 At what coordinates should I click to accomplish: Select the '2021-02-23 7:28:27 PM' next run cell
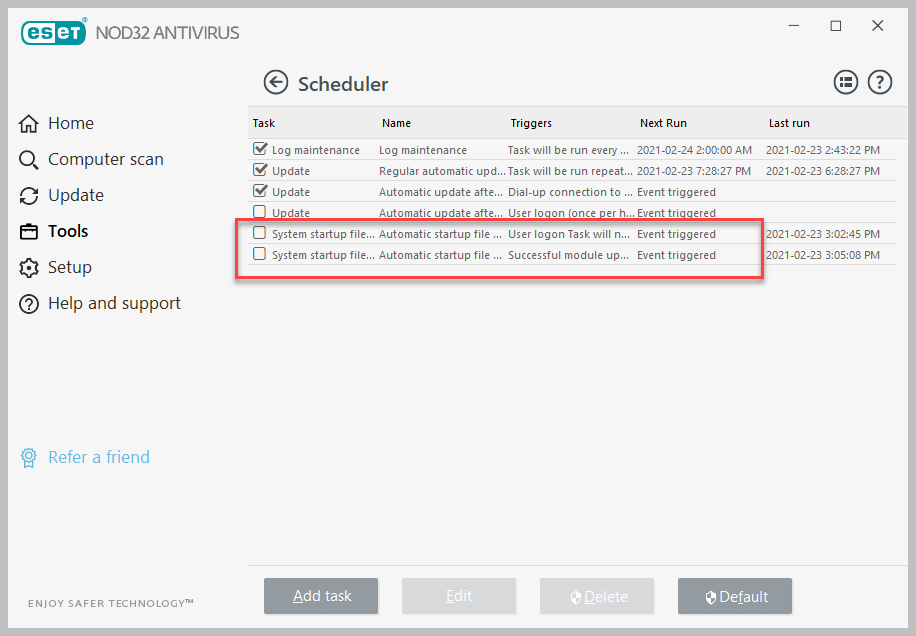pos(694,171)
